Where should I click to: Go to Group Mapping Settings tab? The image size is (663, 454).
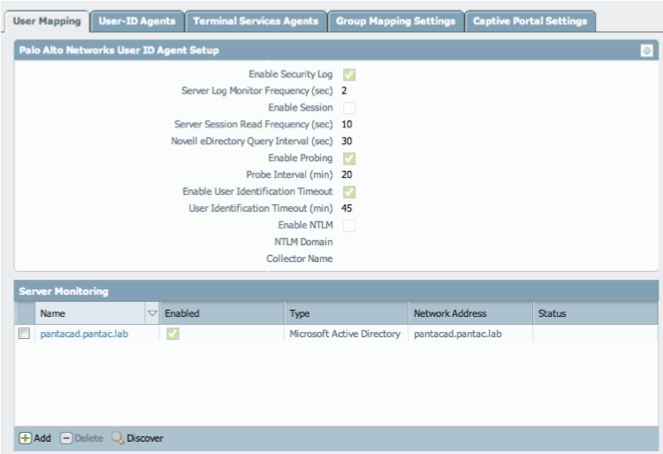(x=395, y=20)
